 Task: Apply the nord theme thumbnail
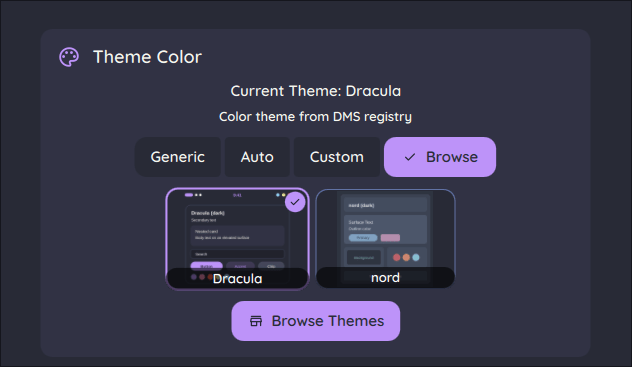tap(385, 238)
